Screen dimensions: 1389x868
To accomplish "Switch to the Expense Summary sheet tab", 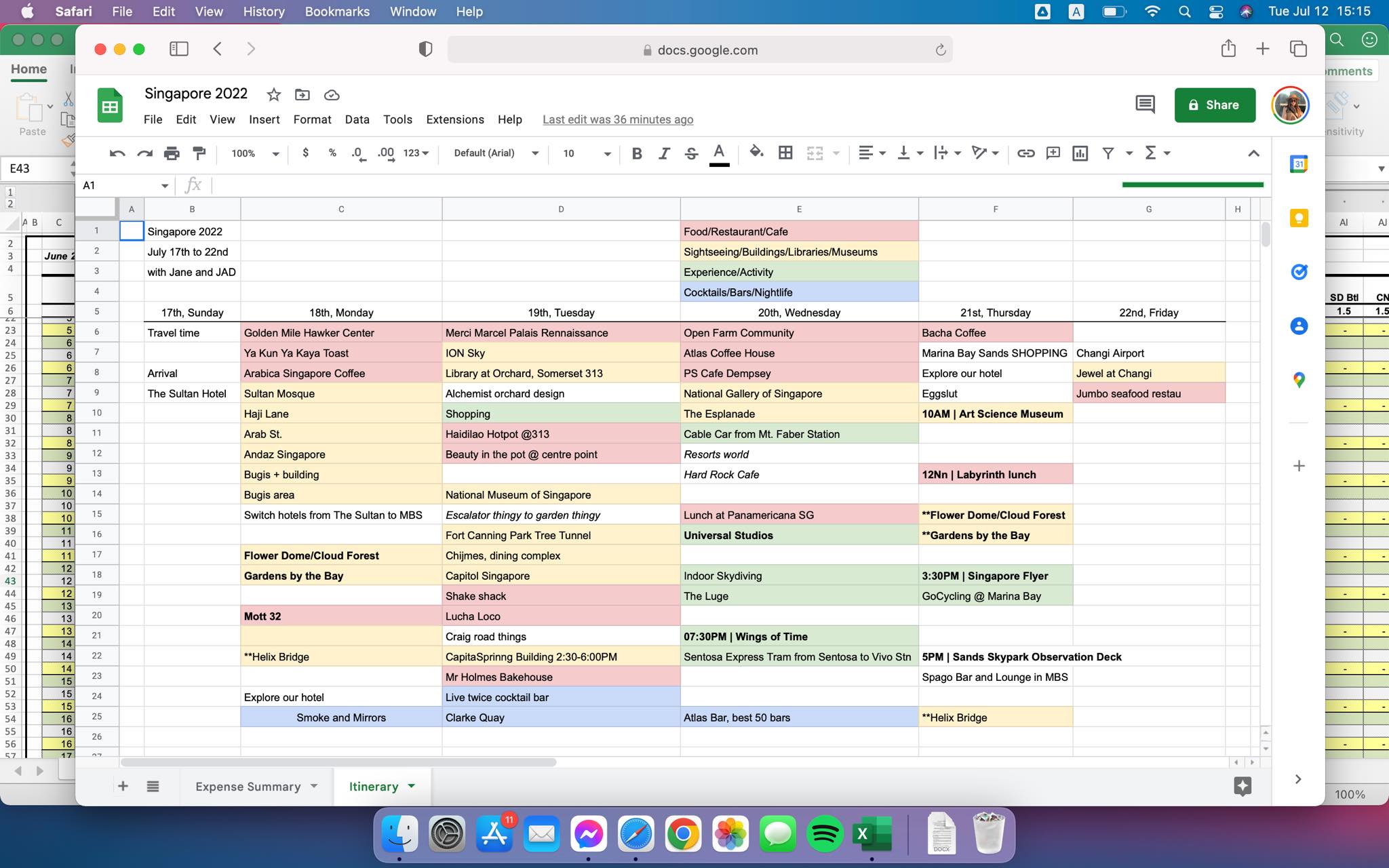I will coord(248,787).
